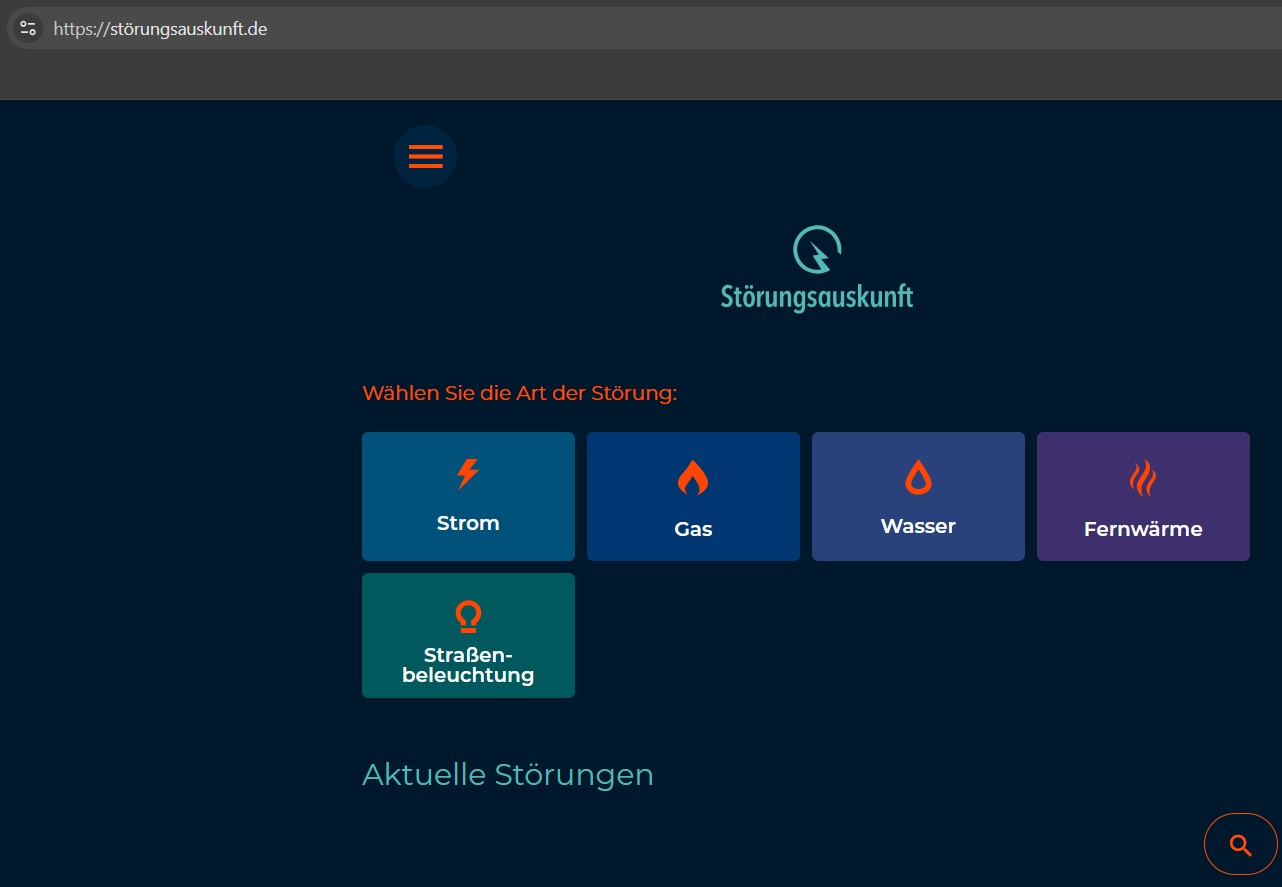1282x887 pixels.
Task: Choose the Wasser label text
Action: (918, 526)
